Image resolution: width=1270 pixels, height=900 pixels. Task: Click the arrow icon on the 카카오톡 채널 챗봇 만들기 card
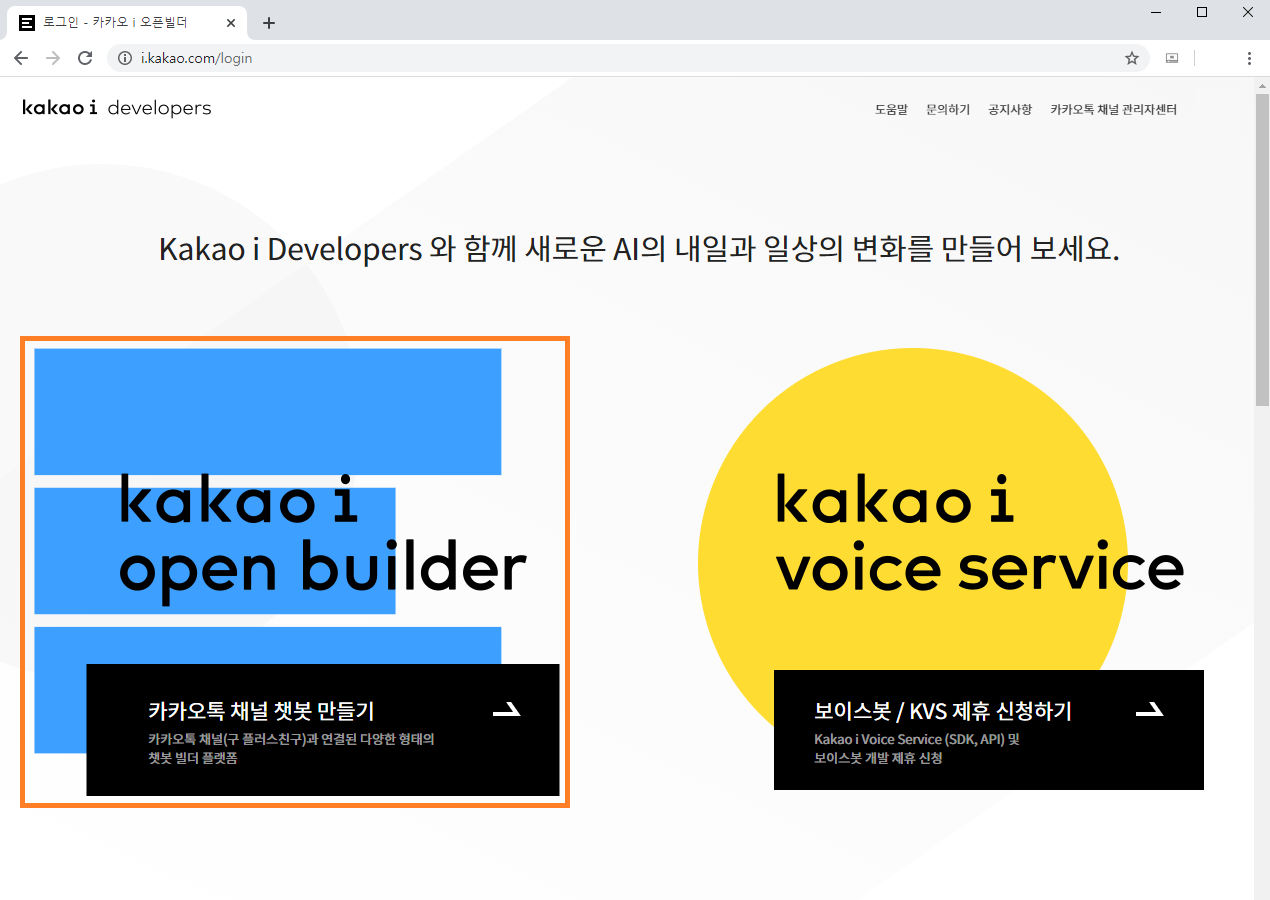(x=507, y=711)
